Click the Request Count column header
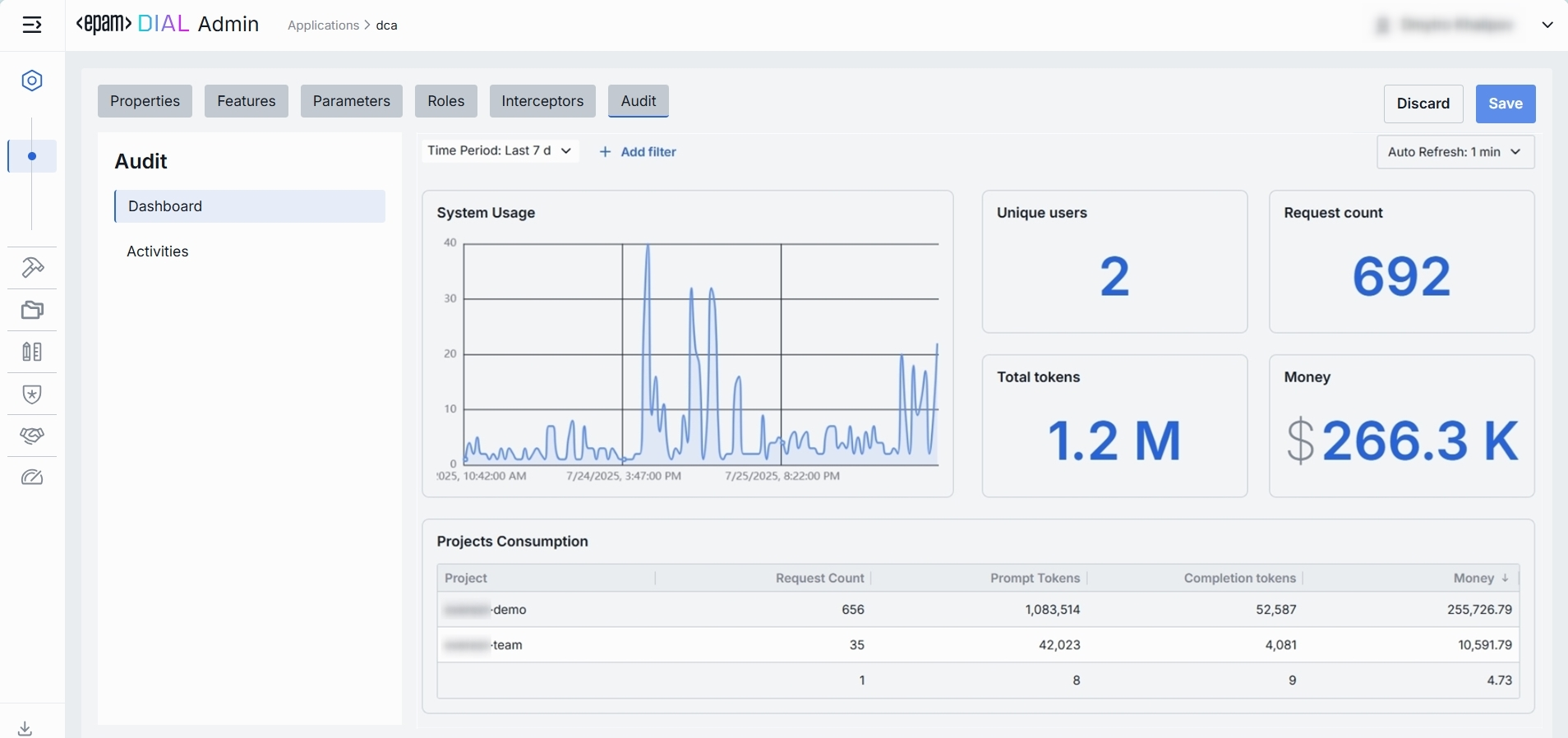This screenshot has width=1568, height=738. (x=763, y=579)
